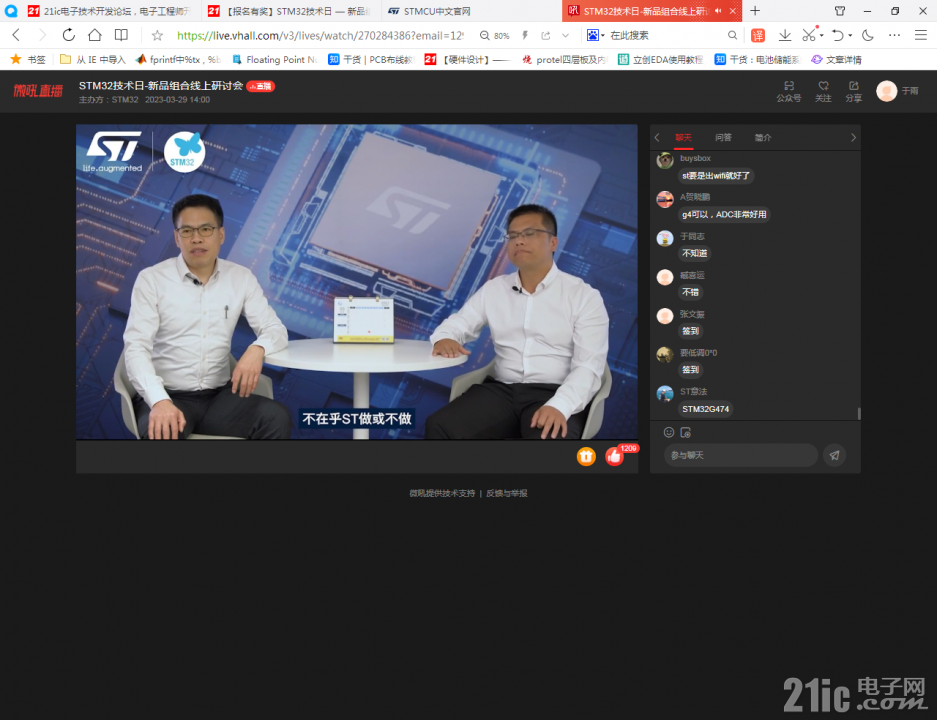The width and height of the screenshot is (937, 720).
Task: Expand the undo history dropdown arrow
Action: point(850,36)
